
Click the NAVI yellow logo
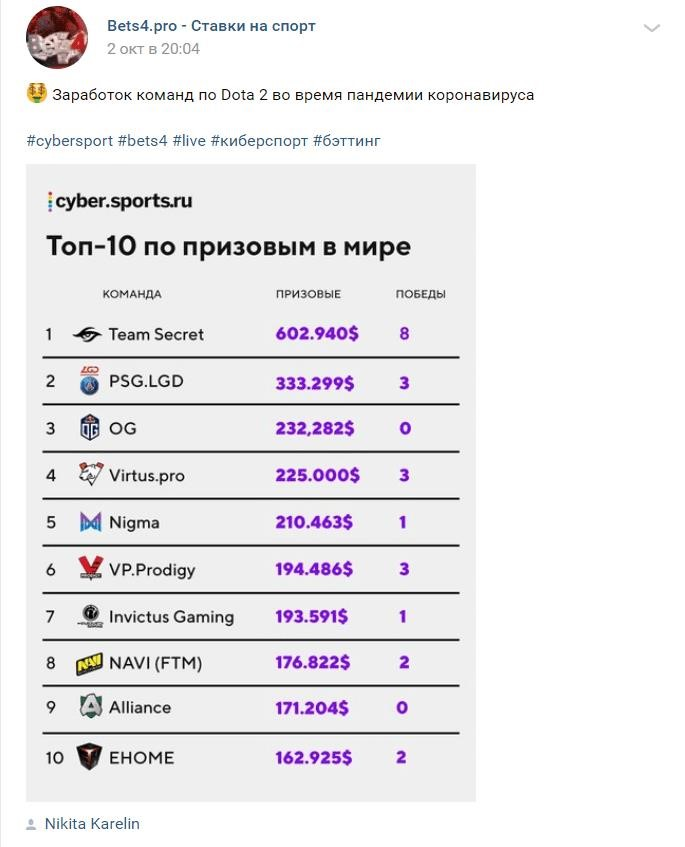tap(89, 664)
